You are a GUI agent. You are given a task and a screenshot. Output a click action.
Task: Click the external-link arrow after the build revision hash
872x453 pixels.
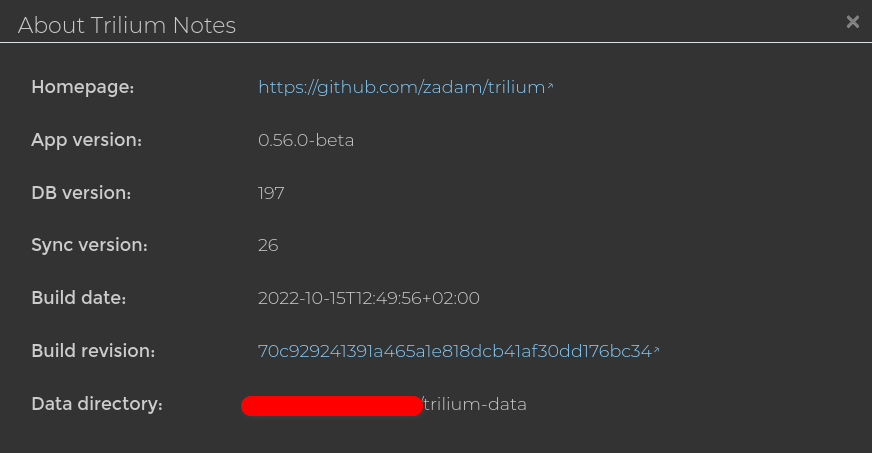click(x=656, y=350)
